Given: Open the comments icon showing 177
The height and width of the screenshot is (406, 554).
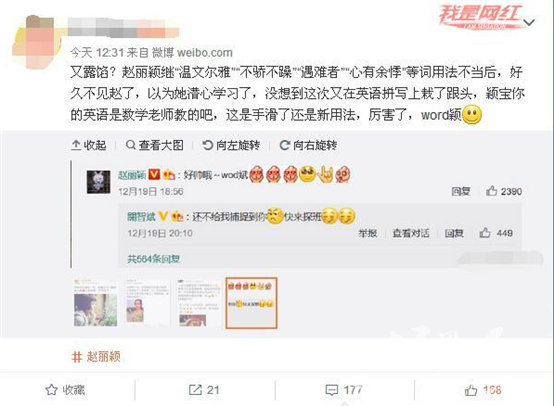Looking at the screenshot, I should [x=331, y=390].
